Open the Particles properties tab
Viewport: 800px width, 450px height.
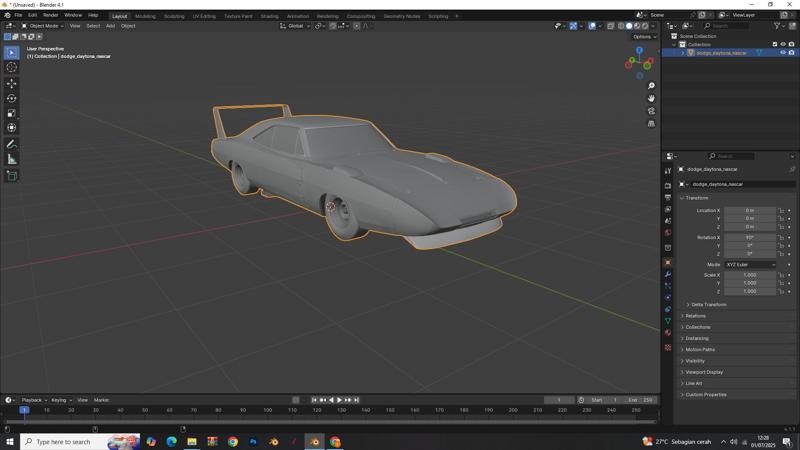point(668,286)
